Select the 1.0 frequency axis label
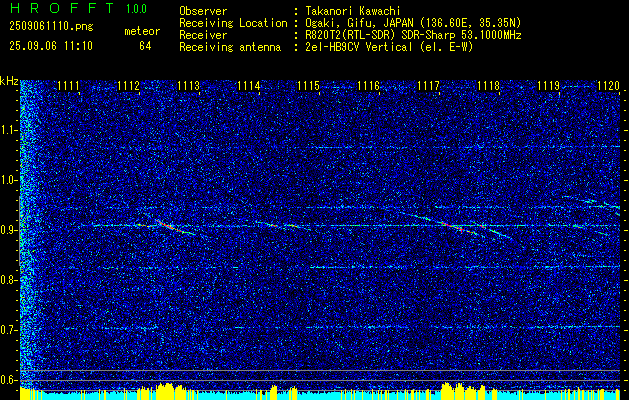The image size is (629, 400). (9, 180)
